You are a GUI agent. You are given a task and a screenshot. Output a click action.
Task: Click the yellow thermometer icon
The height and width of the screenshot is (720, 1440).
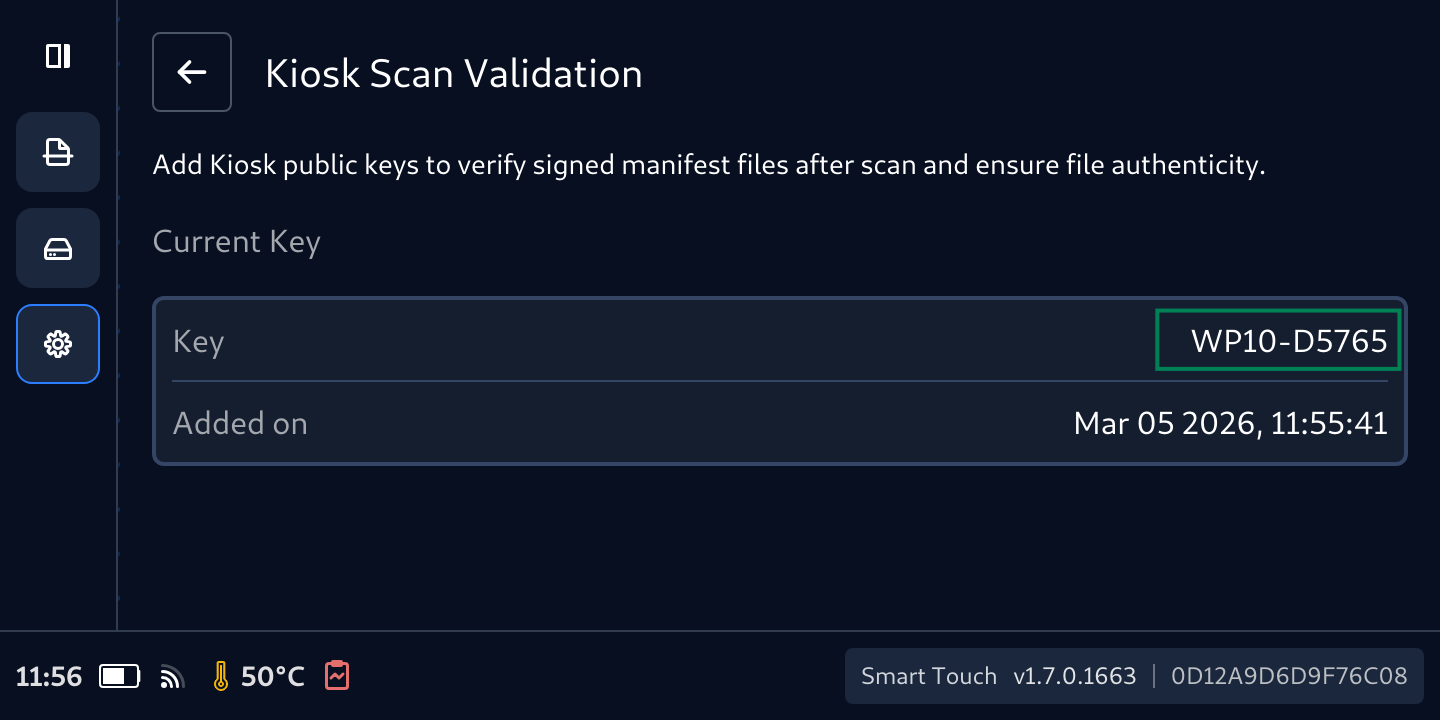221,677
